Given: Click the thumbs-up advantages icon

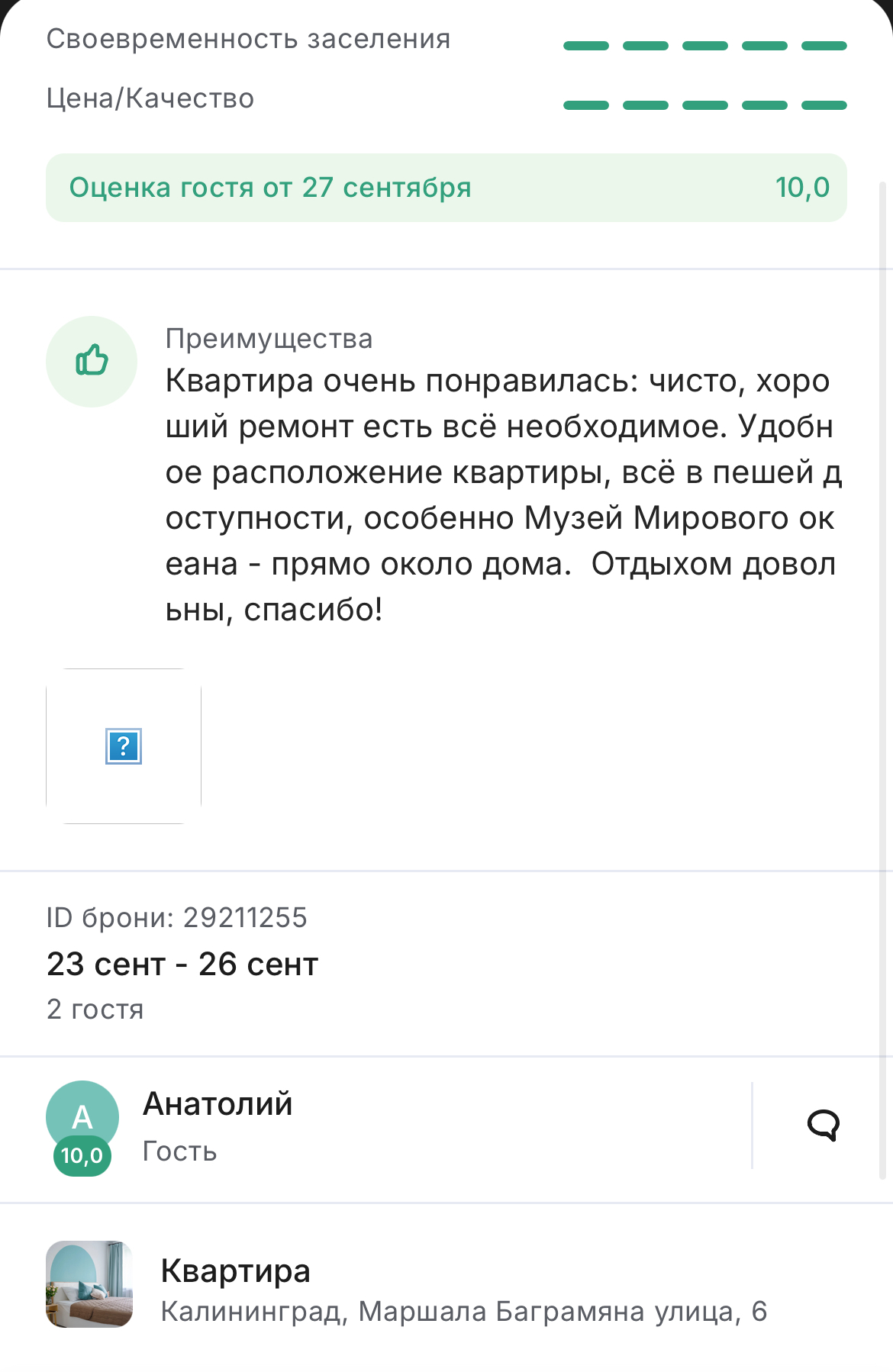Looking at the screenshot, I should (92, 361).
